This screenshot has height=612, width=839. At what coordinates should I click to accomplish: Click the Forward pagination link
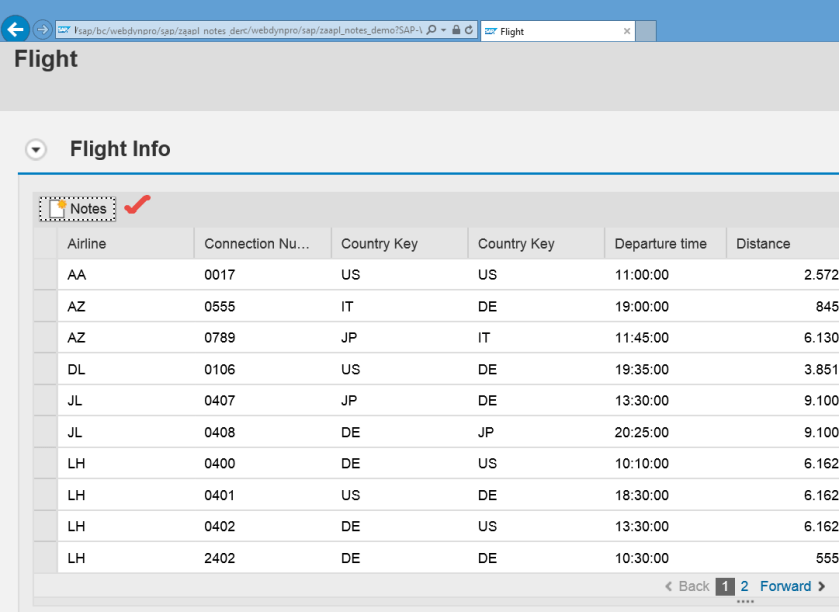click(785, 586)
